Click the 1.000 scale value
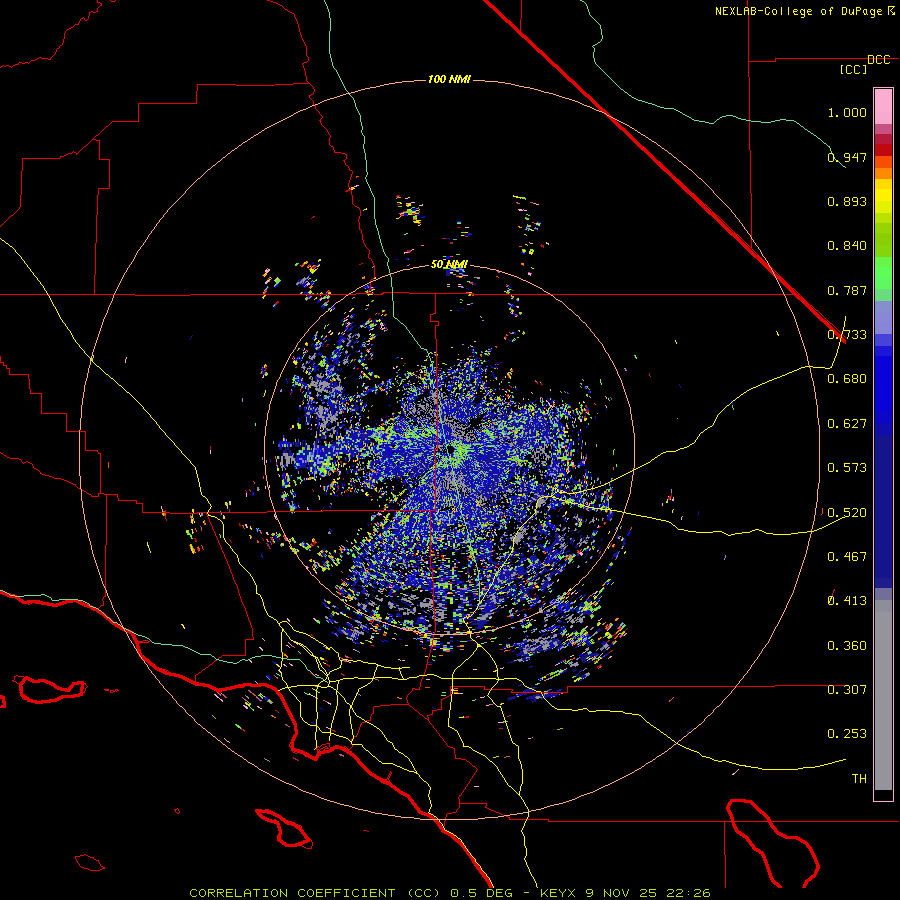 tap(847, 112)
